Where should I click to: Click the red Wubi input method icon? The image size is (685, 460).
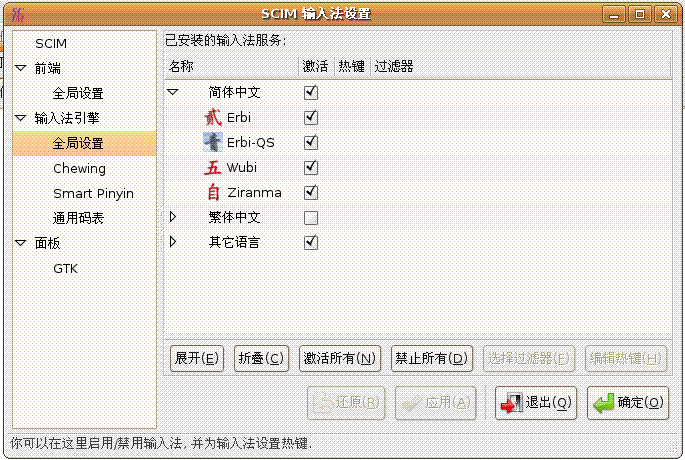213,167
